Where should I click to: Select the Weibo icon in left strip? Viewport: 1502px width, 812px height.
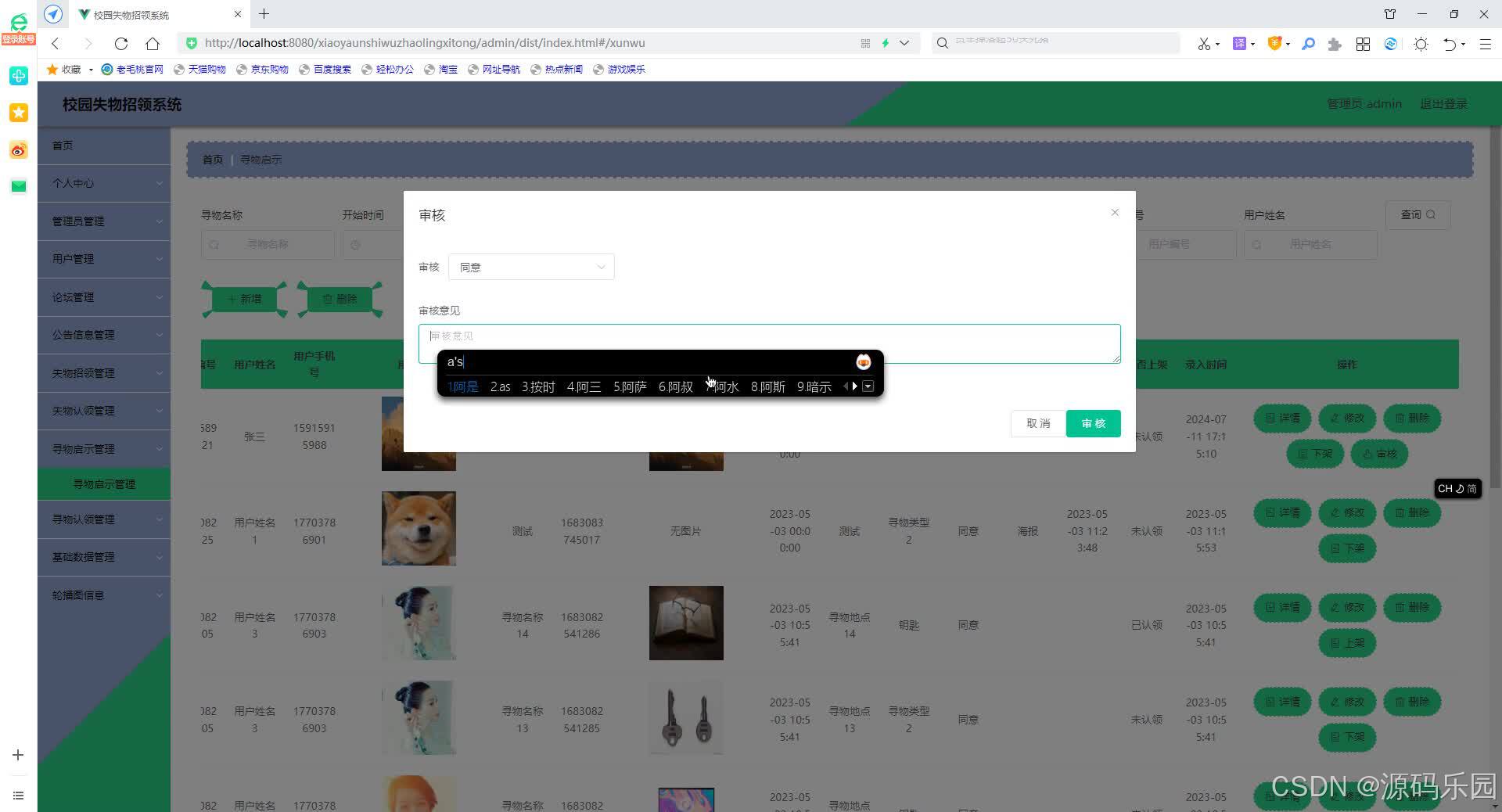(18, 149)
